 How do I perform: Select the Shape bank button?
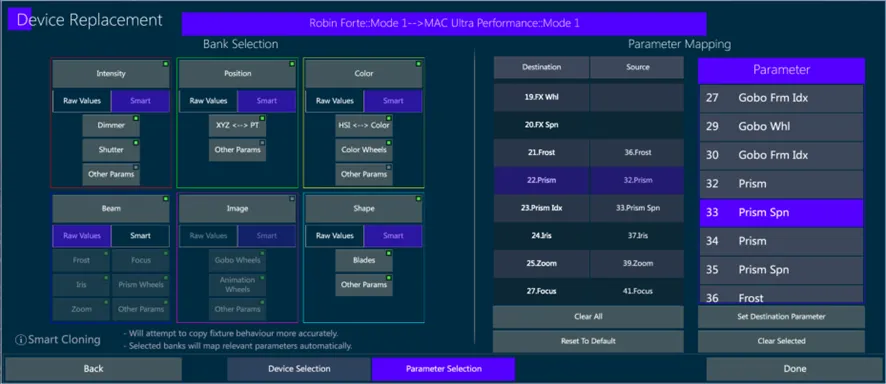coord(364,208)
